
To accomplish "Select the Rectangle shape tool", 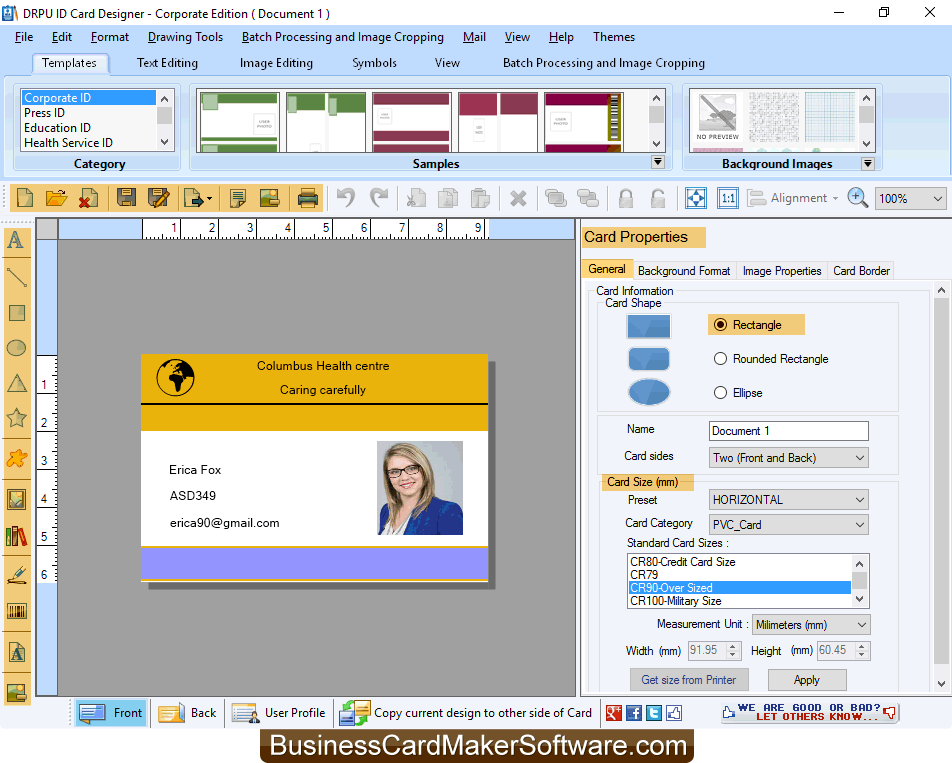I will [x=16, y=313].
